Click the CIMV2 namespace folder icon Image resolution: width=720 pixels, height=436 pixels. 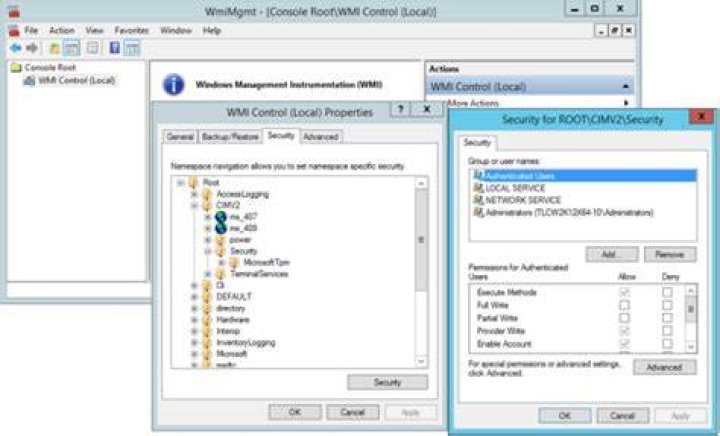(207, 205)
